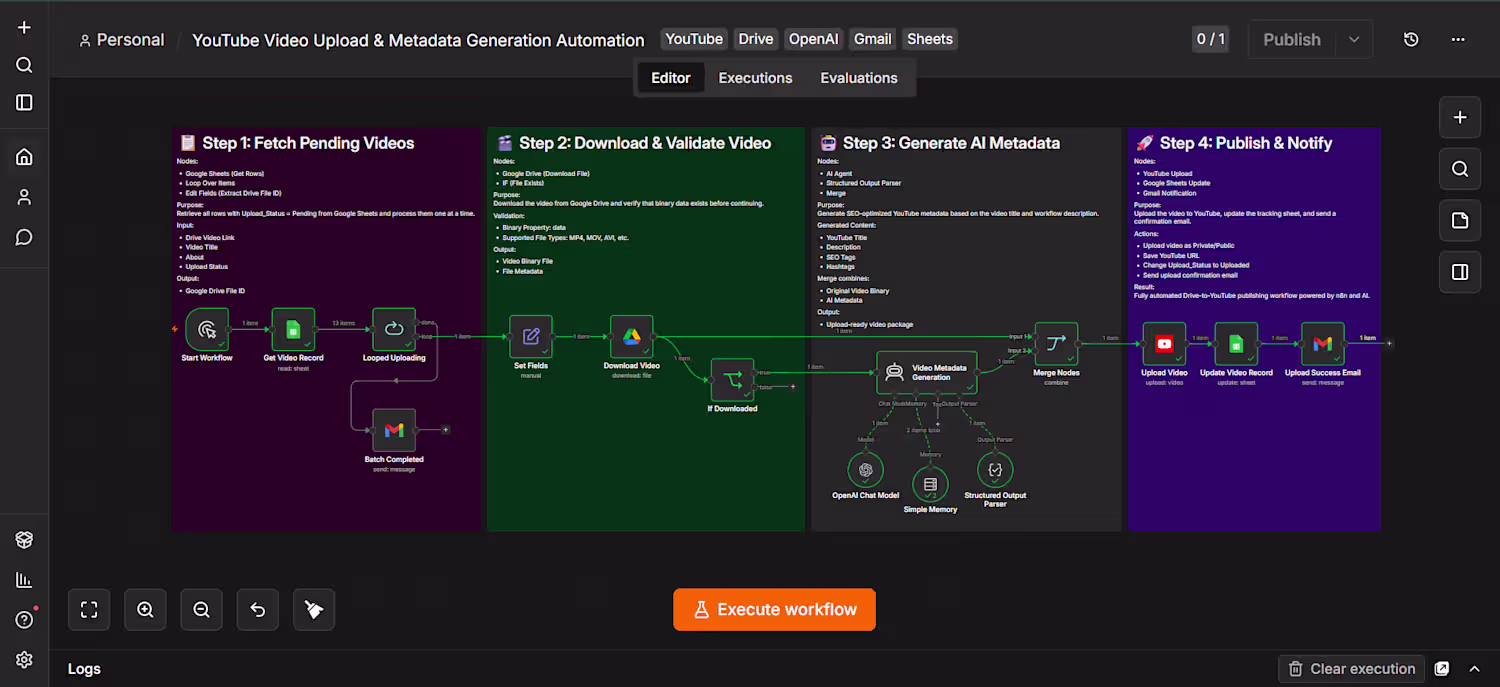
Task: Switch to the Evaluations tab
Action: (x=859, y=78)
